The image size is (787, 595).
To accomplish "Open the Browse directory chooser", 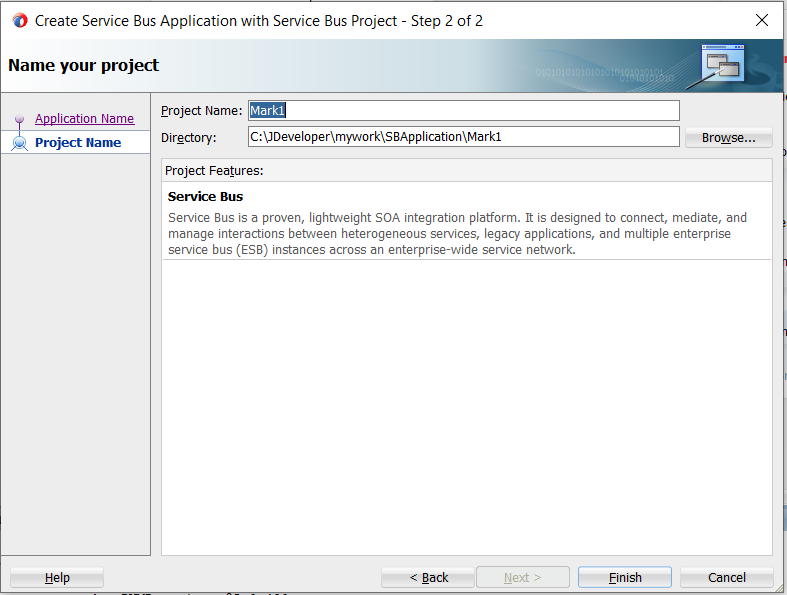I will pos(728,137).
